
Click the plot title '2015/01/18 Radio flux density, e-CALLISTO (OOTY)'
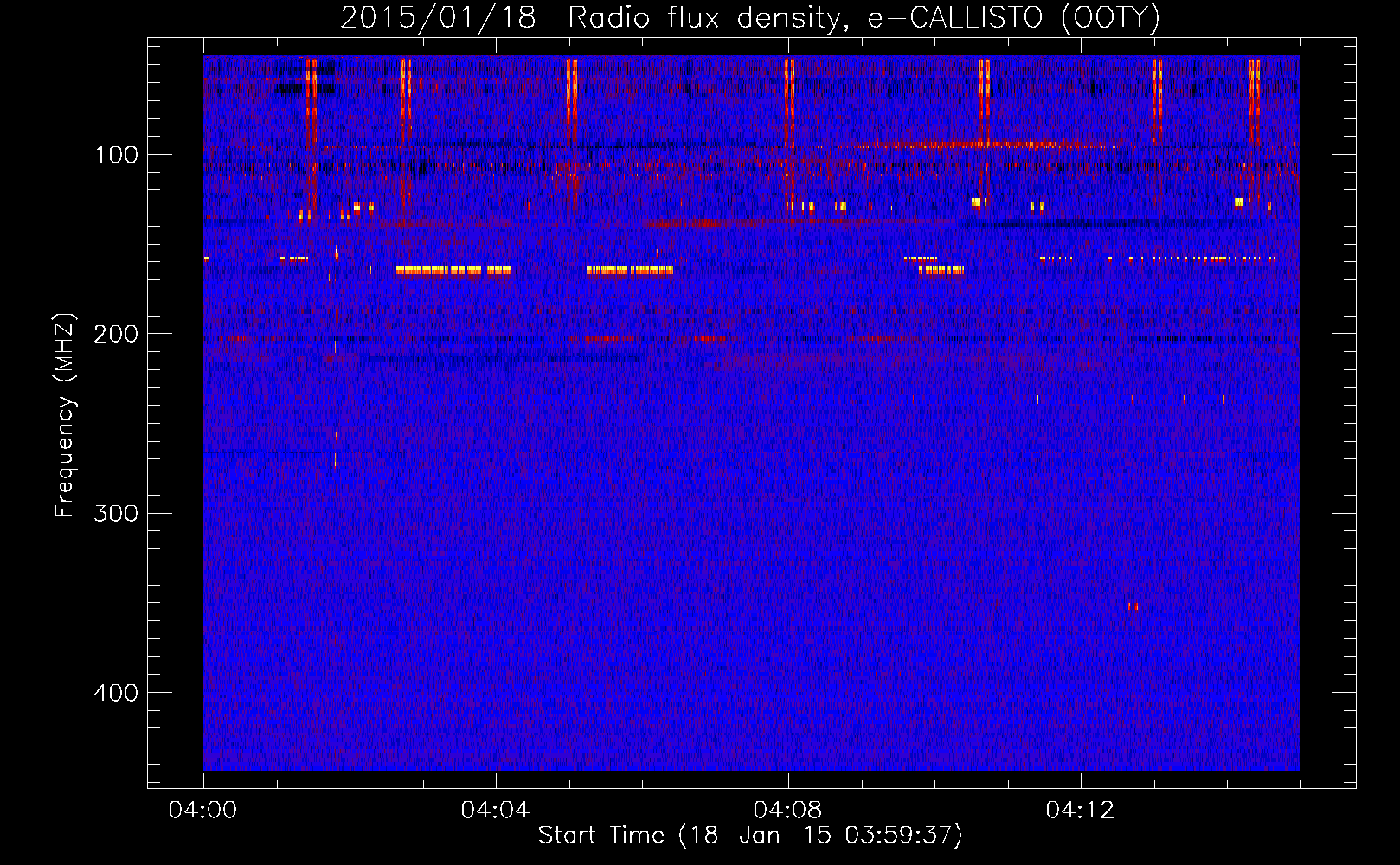pos(749,18)
